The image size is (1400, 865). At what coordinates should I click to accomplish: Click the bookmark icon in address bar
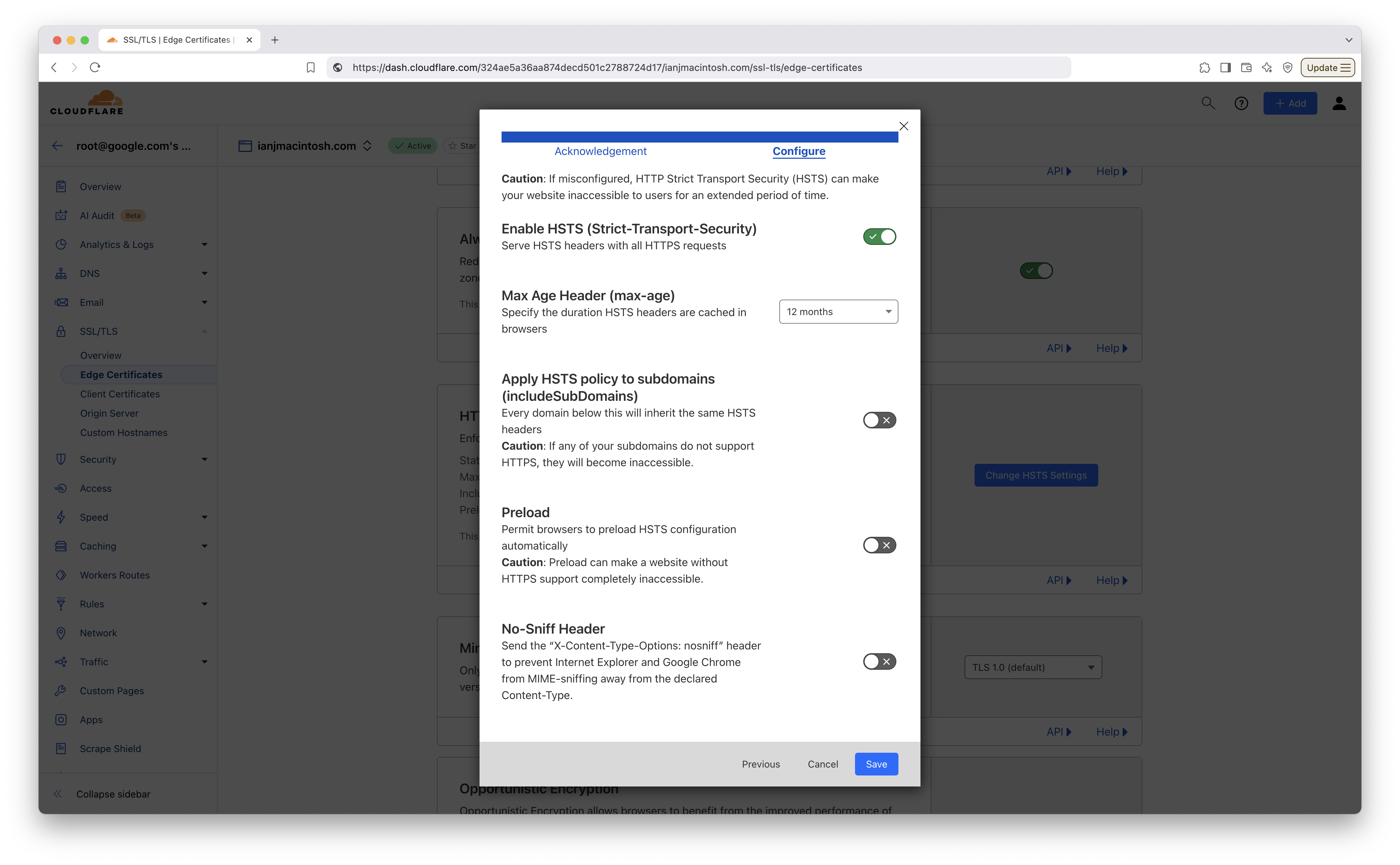[x=310, y=67]
